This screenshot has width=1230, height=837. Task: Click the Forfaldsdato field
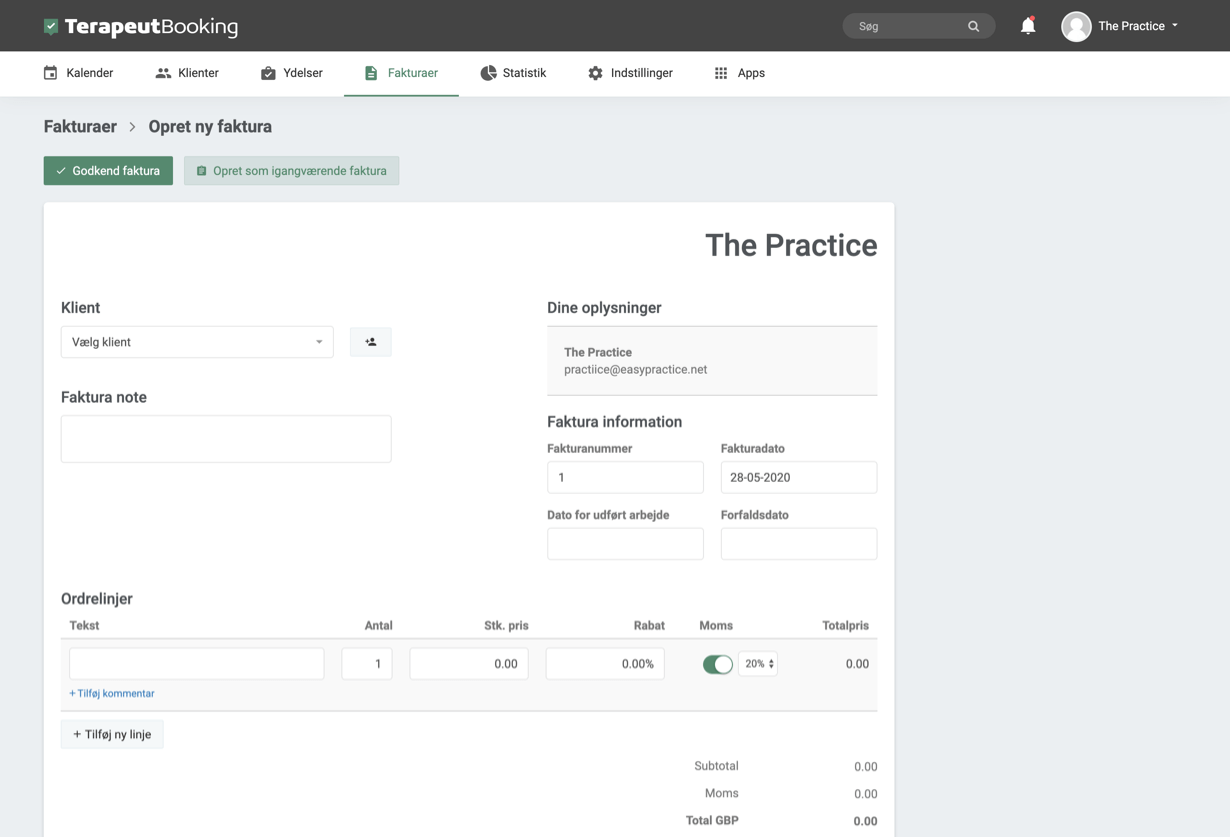coord(799,544)
